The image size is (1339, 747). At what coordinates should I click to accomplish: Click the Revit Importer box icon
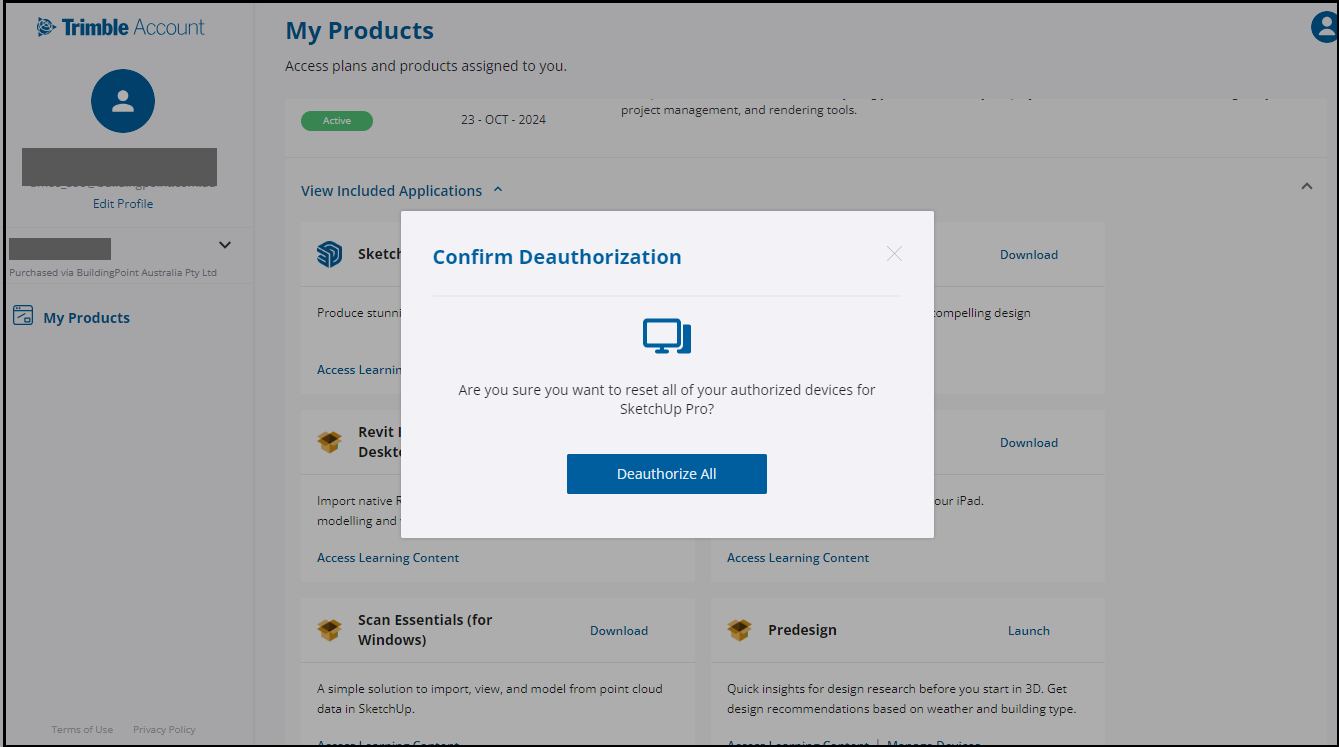[x=329, y=442]
